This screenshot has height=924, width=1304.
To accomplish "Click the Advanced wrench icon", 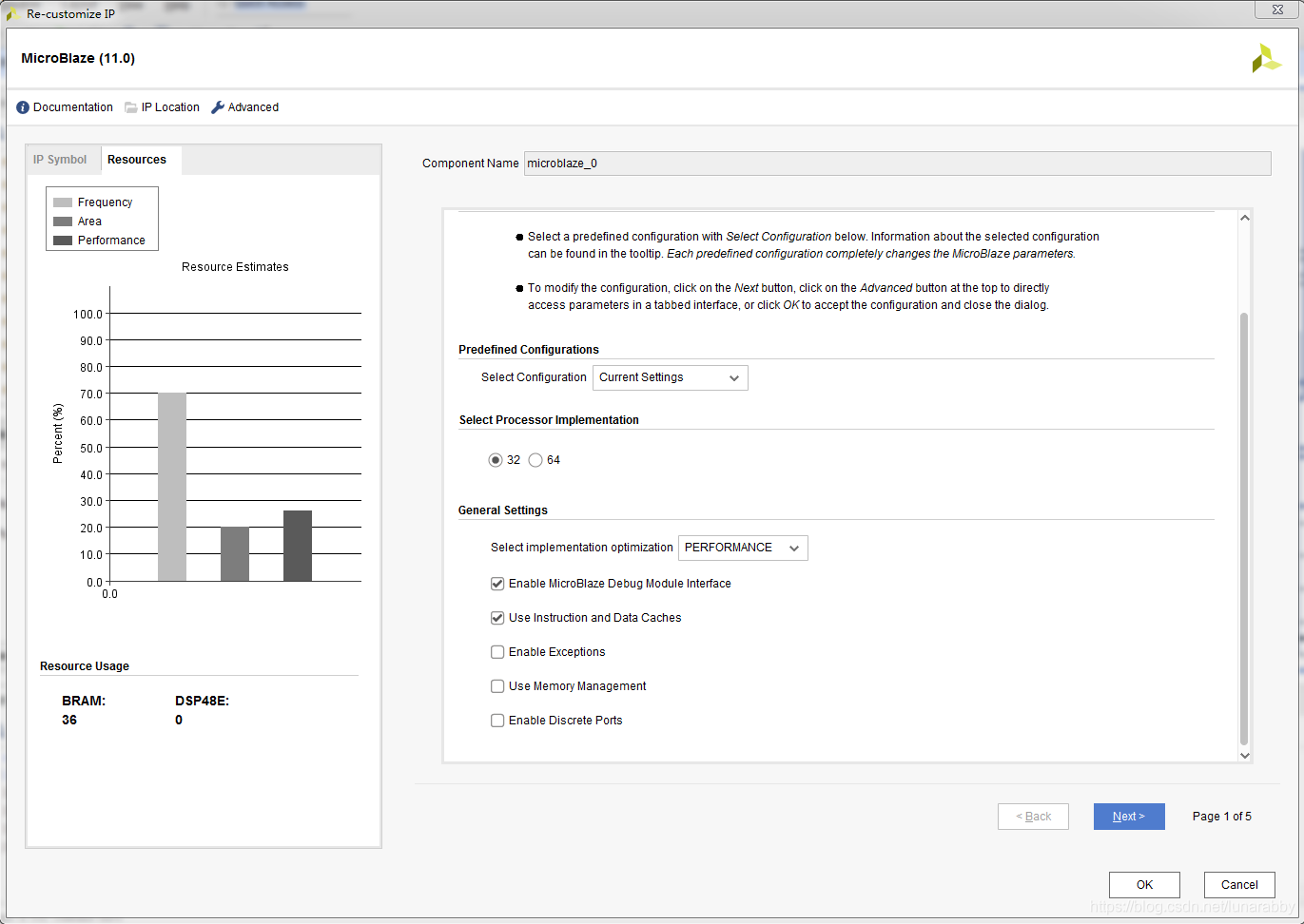I will click(x=218, y=107).
